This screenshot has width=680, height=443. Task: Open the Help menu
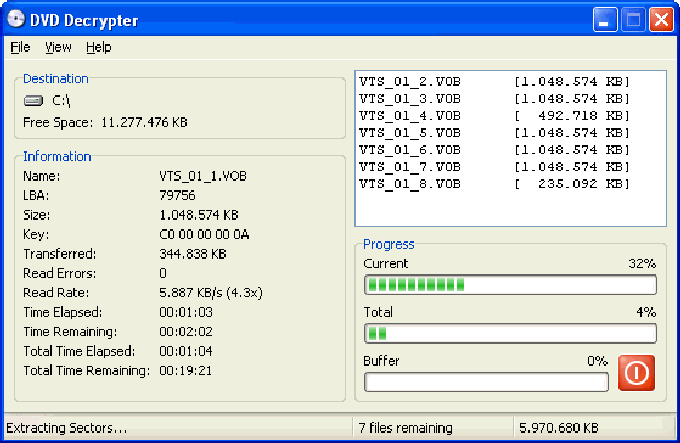(x=98, y=47)
